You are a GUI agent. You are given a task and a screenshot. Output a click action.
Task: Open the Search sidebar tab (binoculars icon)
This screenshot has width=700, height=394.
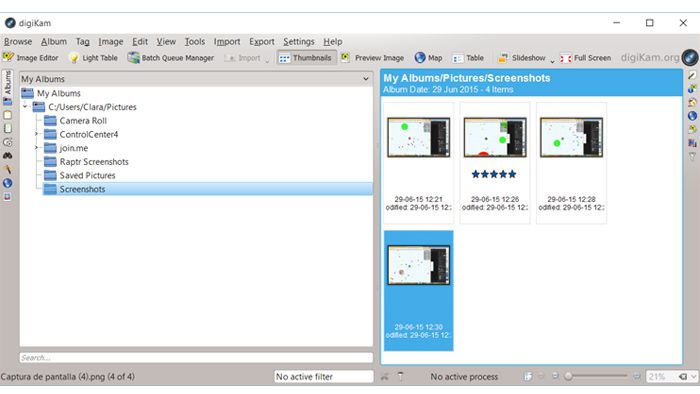[x=8, y=156]
